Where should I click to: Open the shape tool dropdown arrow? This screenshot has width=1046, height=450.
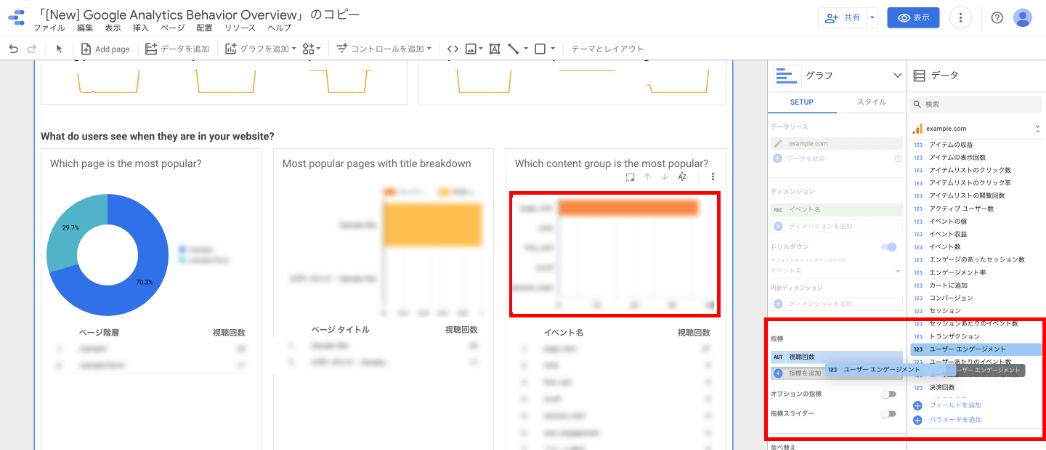pos(553,49)
